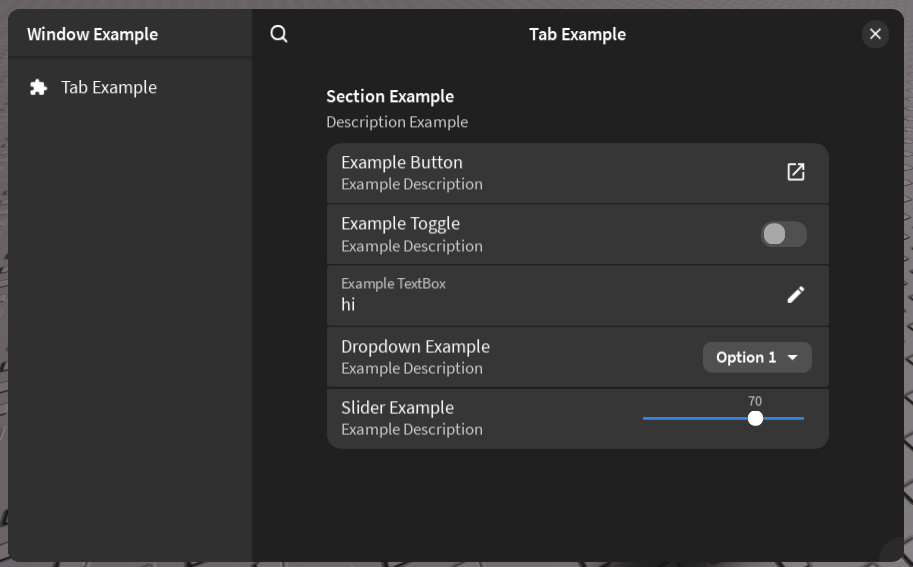Enable the Example Toggle switch
Screen dimensions: 913x567
(x=784, y=234)
